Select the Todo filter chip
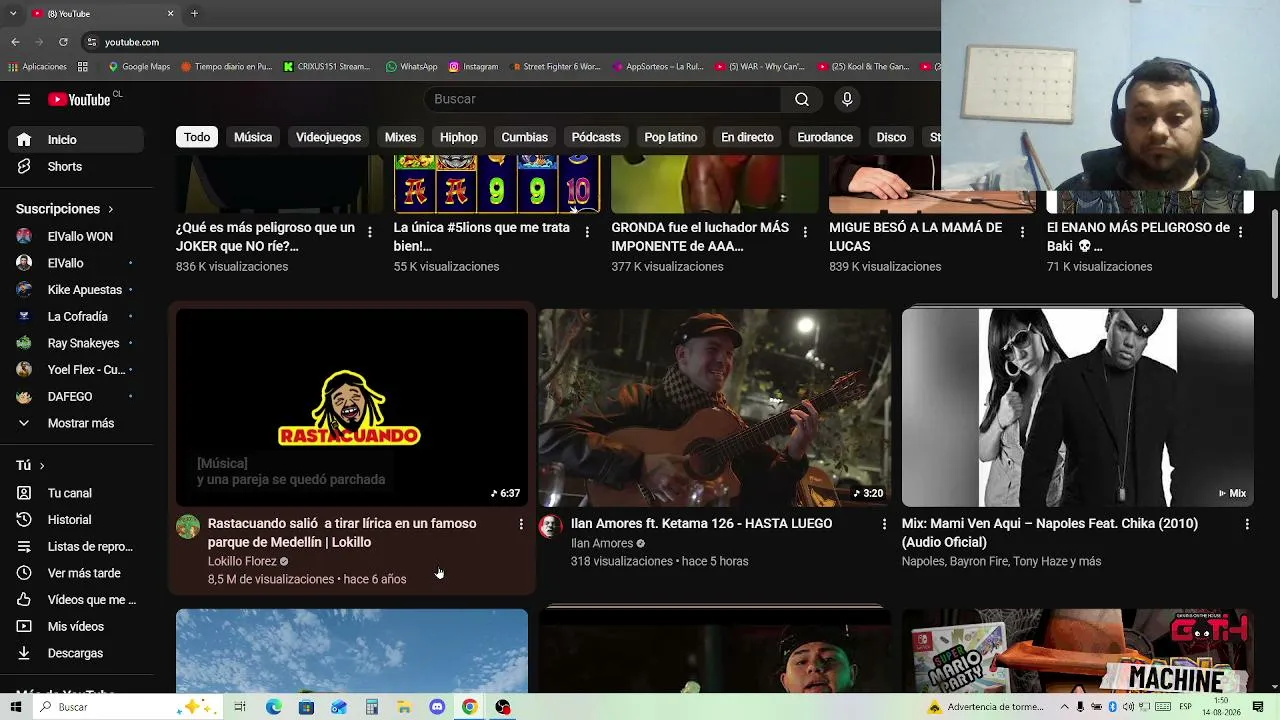Screen dimensions: 1280x720 (197, 137)
